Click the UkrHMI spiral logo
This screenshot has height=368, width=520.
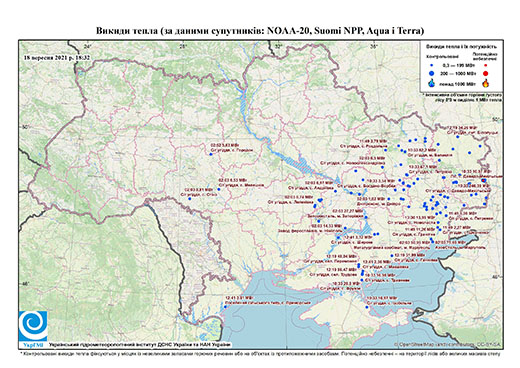[x=33, y=326]
